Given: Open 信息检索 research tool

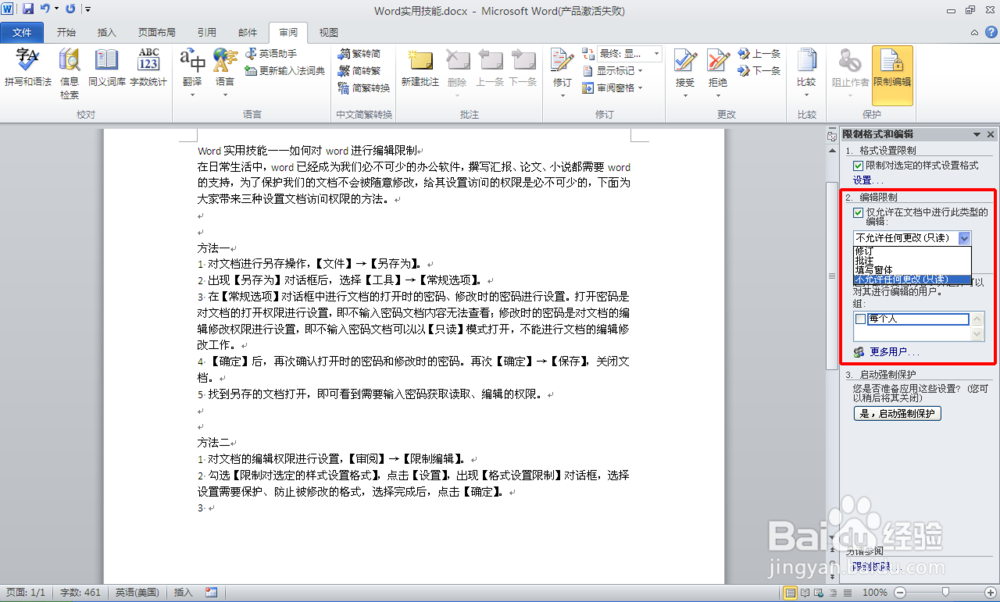Looking at the screenshot, I should [x=69, y=73].
